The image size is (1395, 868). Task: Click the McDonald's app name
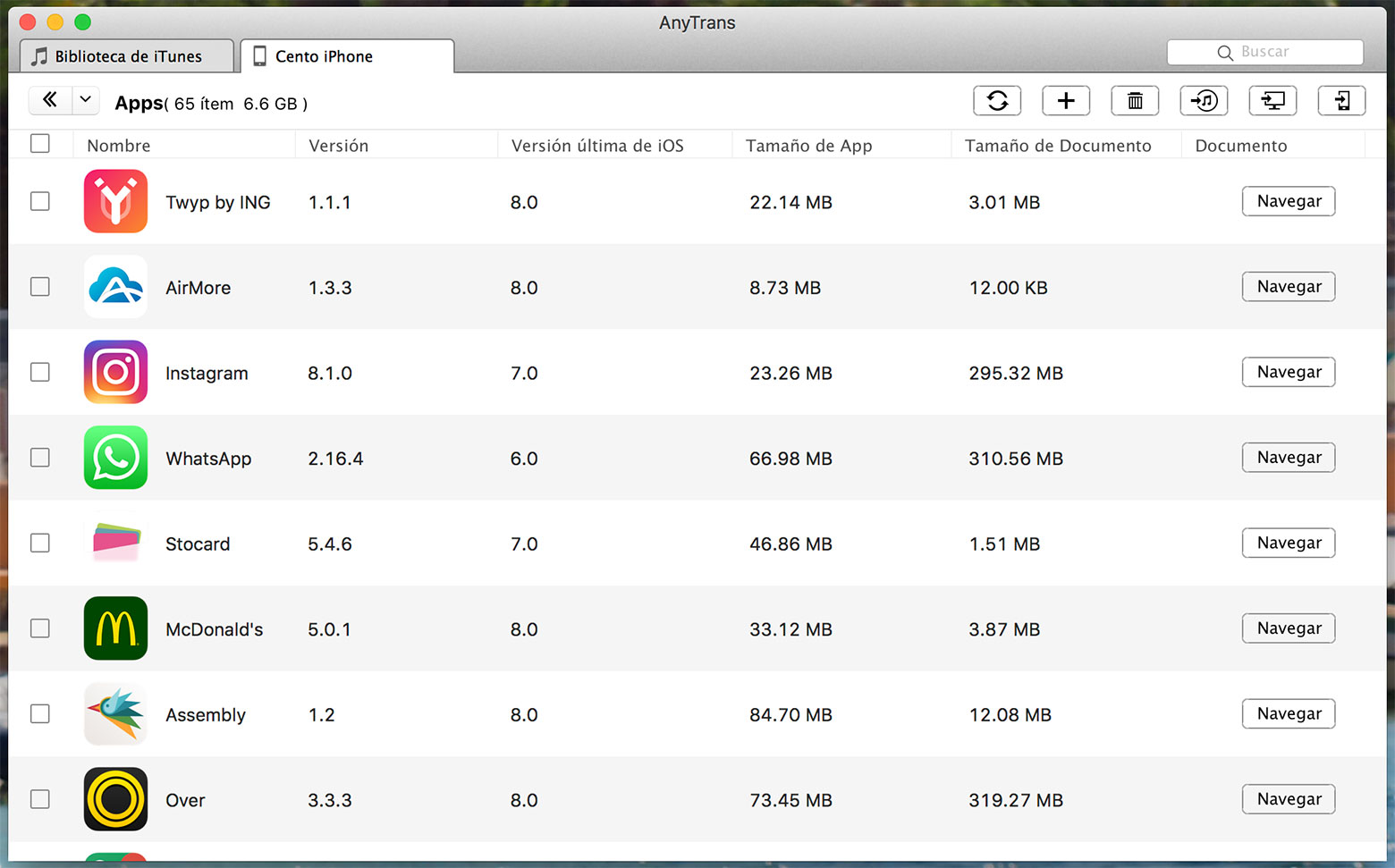[x=215, y=629]
